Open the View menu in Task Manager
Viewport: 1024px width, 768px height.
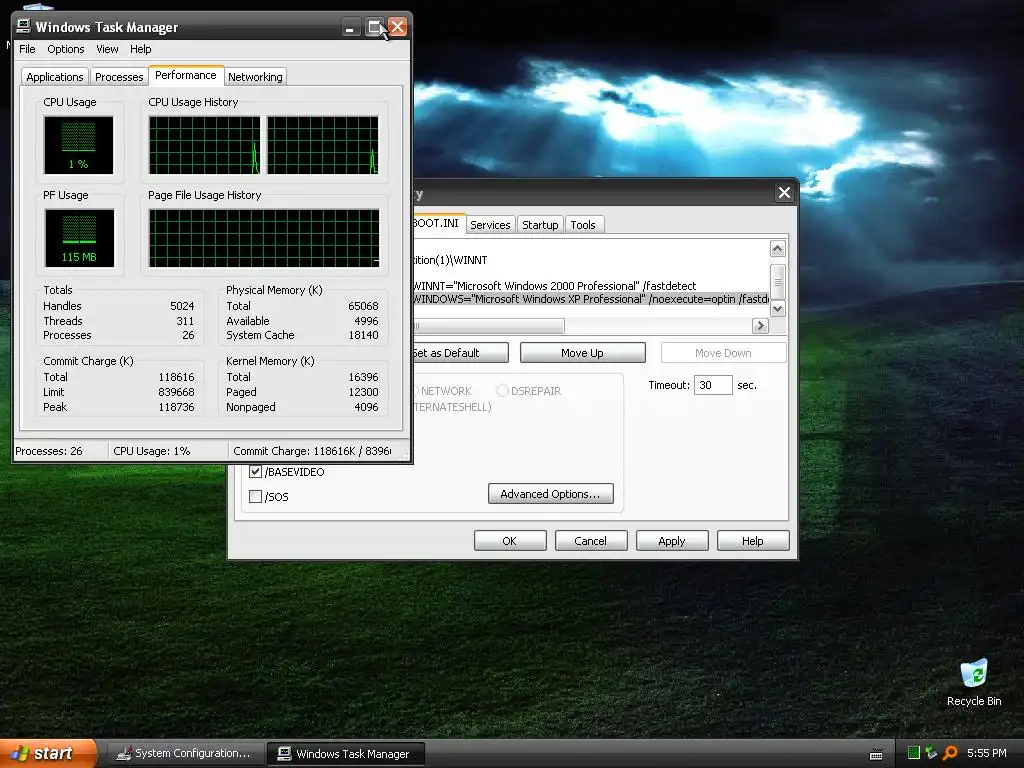107,49
